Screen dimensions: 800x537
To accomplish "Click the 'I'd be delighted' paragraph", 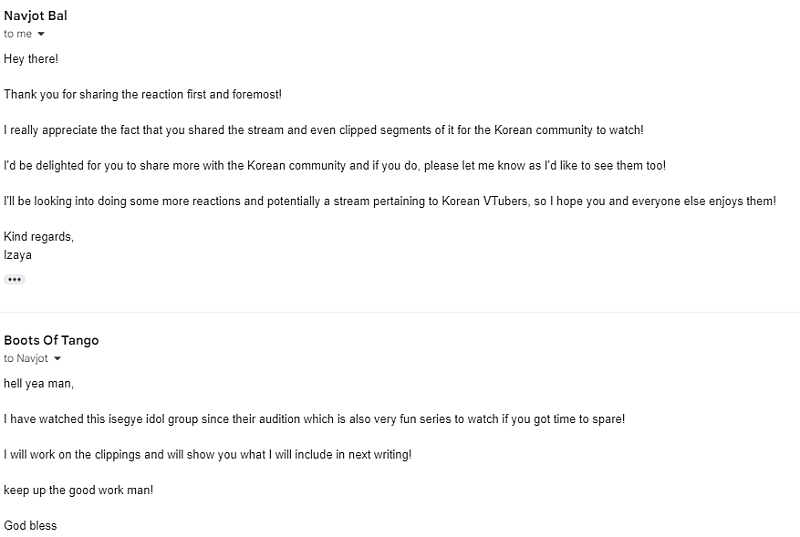I will [x=334, y=165].
